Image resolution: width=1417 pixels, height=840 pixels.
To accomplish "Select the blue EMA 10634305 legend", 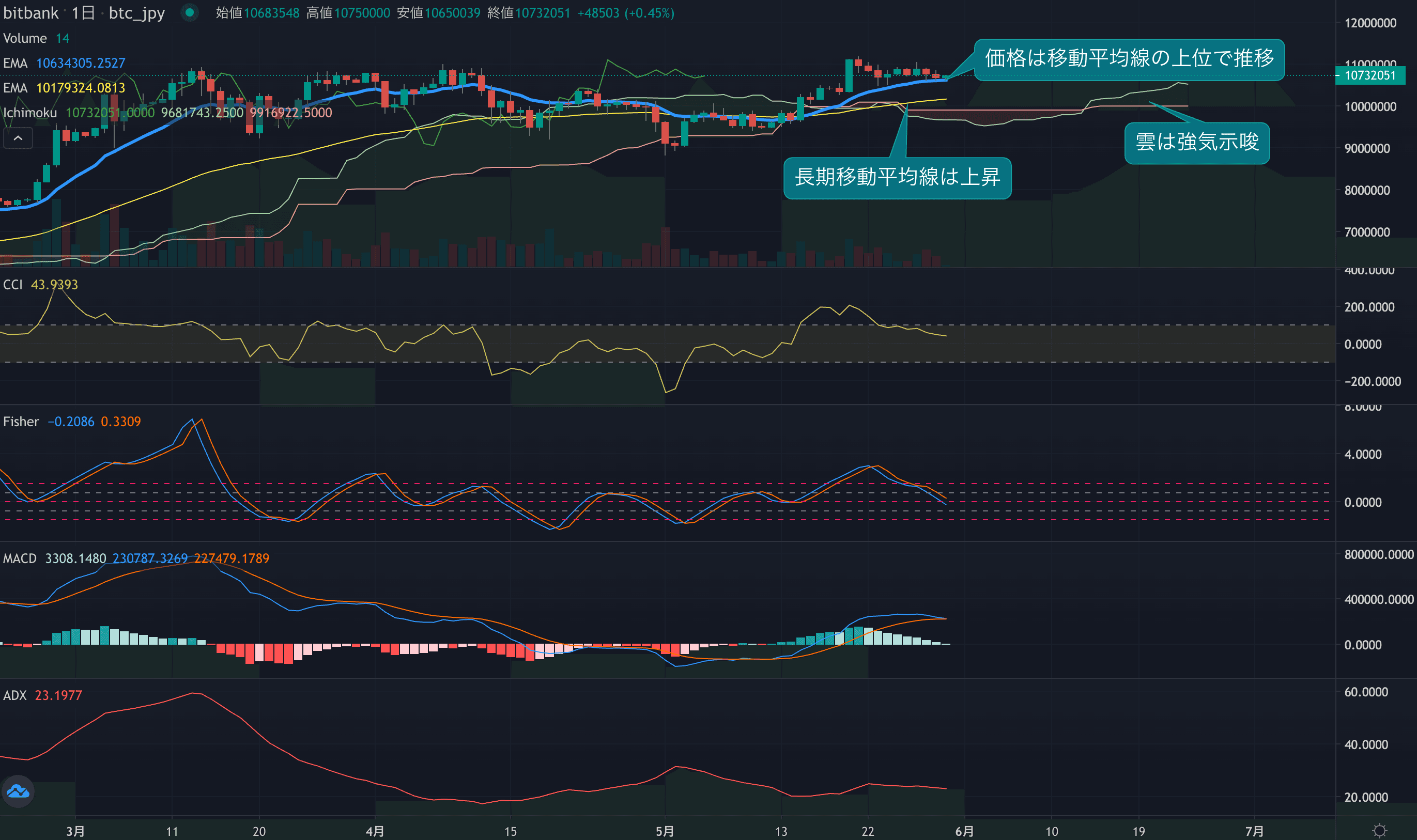I will point(16,63).
